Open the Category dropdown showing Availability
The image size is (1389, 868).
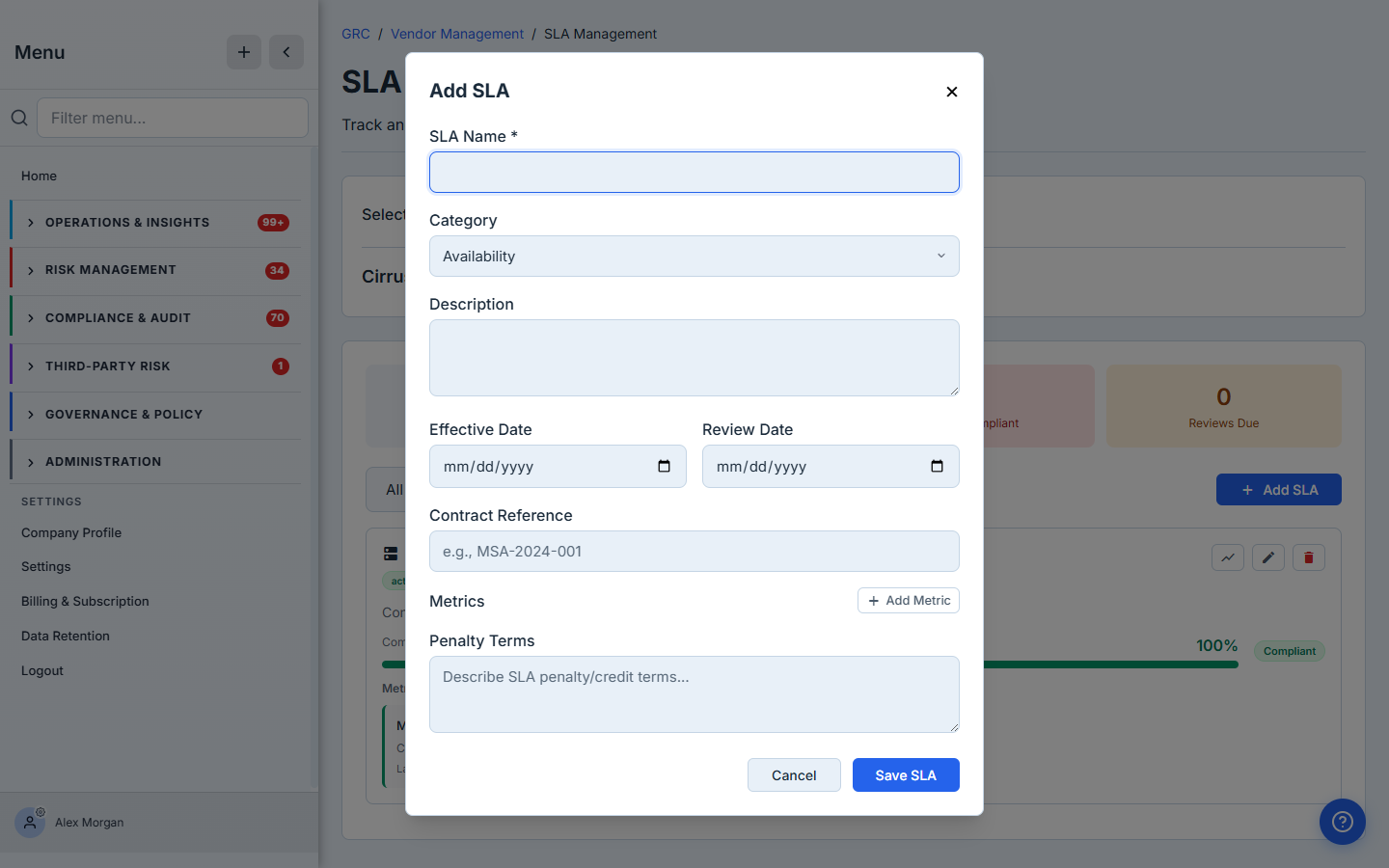click(694, 257)
